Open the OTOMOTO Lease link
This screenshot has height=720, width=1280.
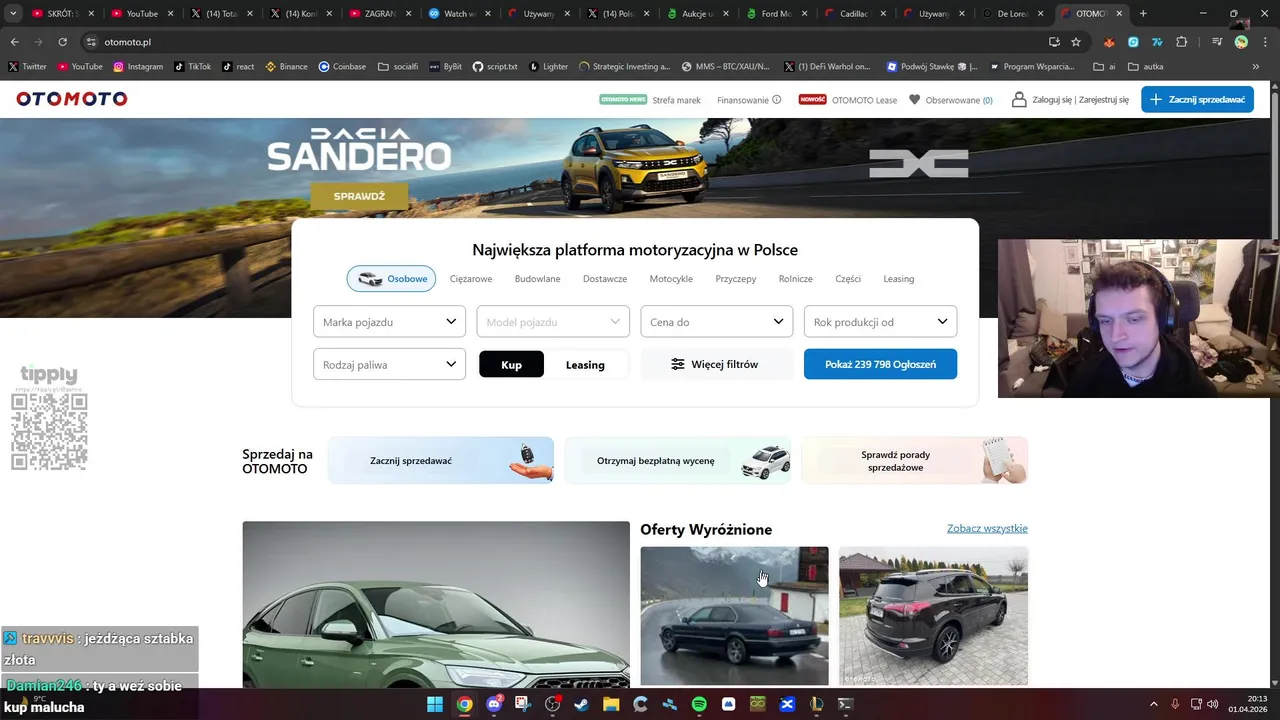[x=864, y=100]
